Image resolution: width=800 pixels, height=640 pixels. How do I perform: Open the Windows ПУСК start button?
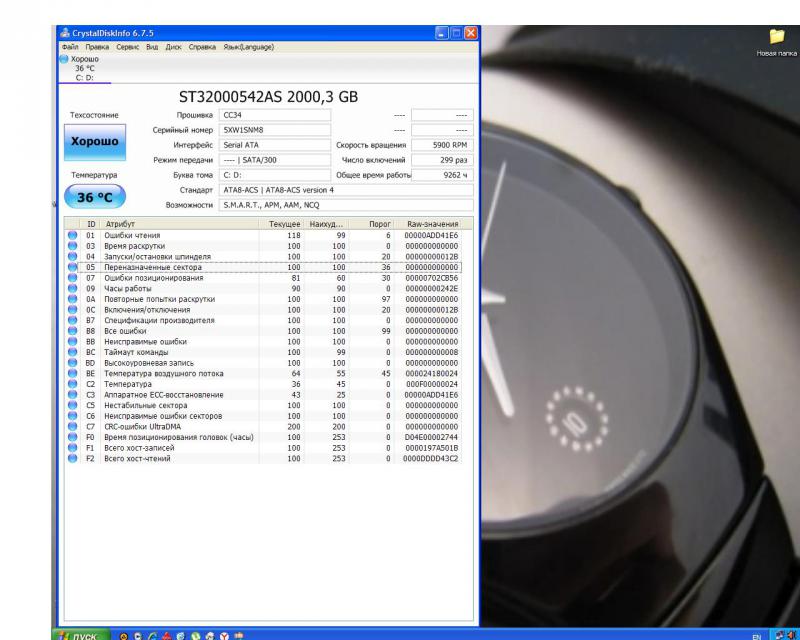coord(82,634)
